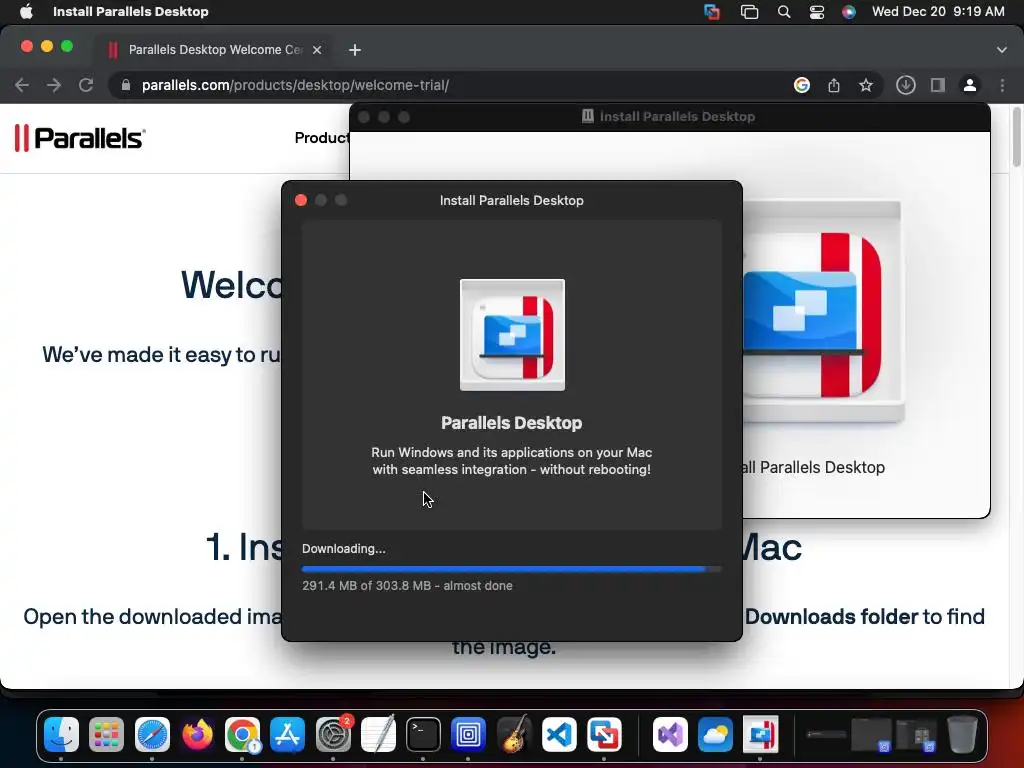1024x768 pixels.
Task: Click the download progress bar
Action: [511, 569]
